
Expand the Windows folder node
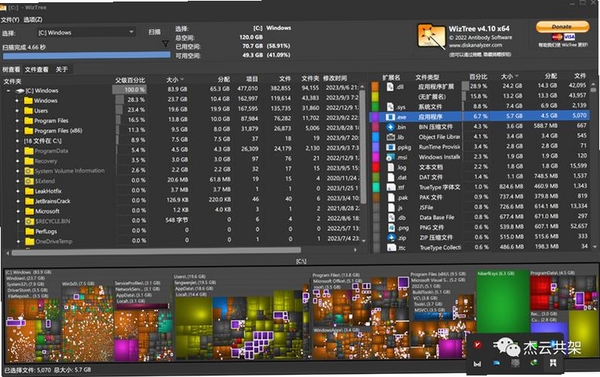tap(17, 101)
